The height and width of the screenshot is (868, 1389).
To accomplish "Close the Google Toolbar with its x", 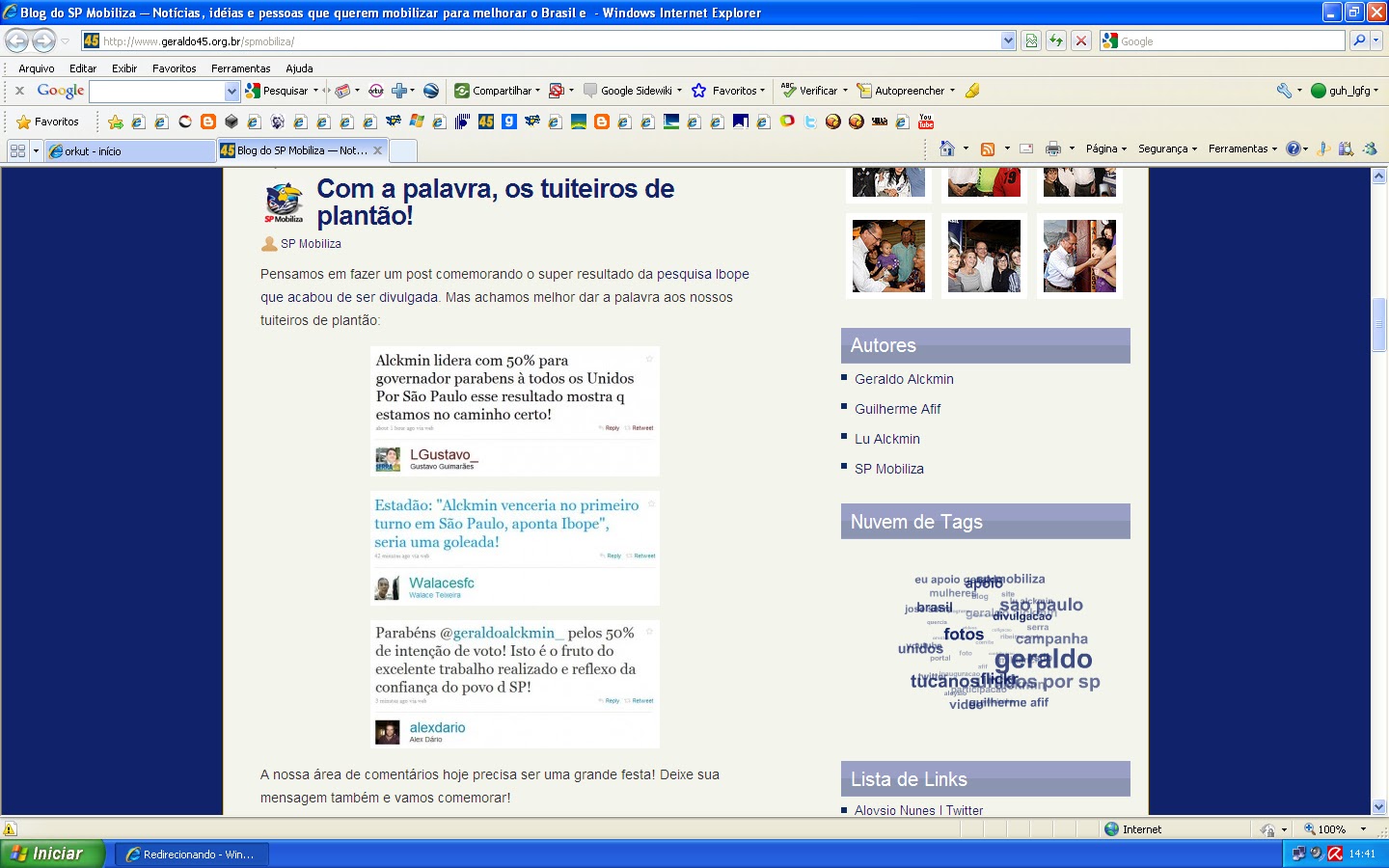I will click(x=19, y=91).
